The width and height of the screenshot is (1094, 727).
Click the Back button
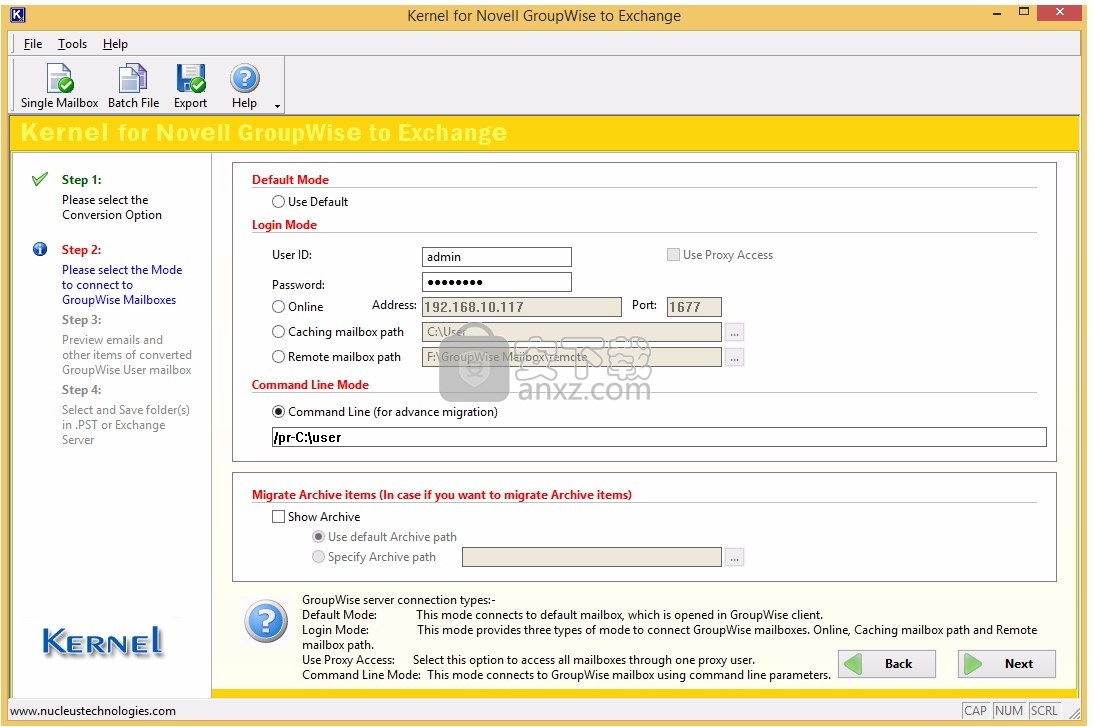point(887,664)
